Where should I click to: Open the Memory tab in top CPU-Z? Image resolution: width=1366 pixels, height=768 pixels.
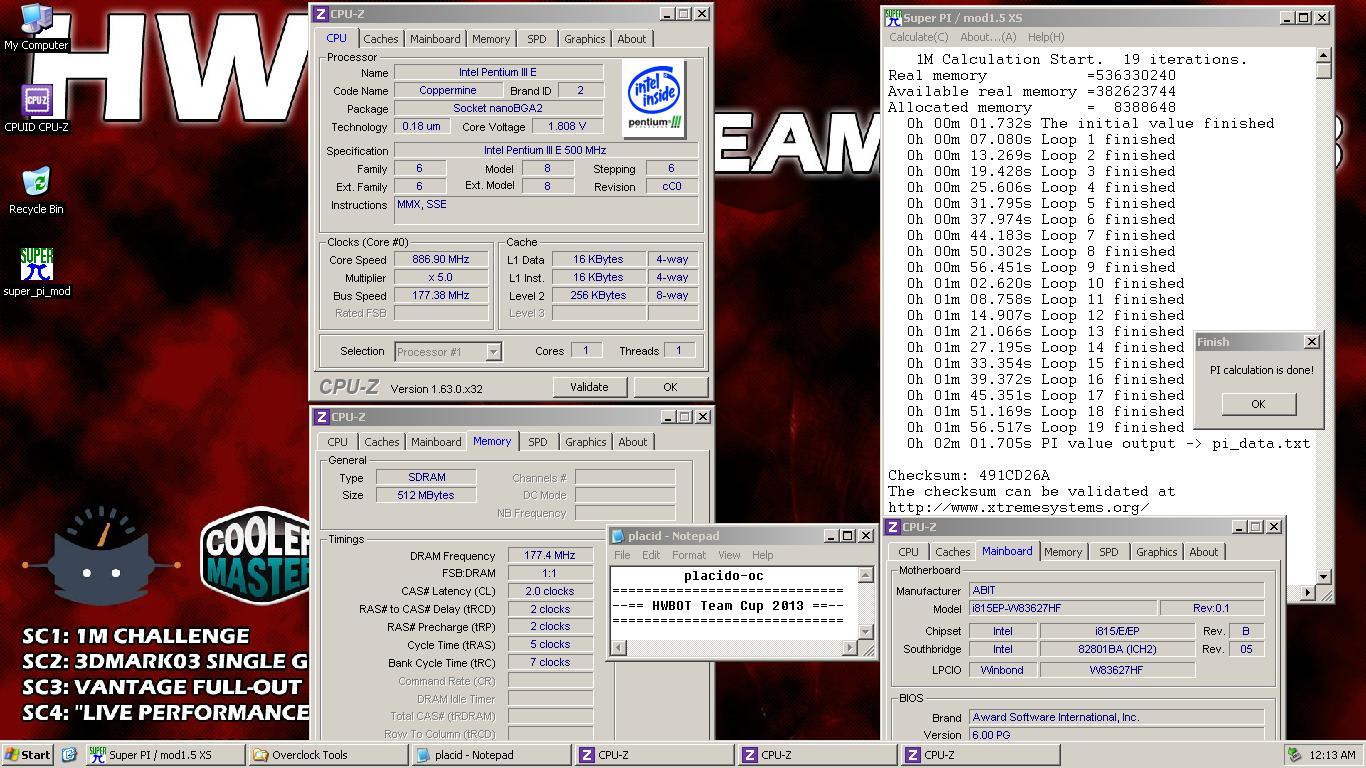[491, 39]
